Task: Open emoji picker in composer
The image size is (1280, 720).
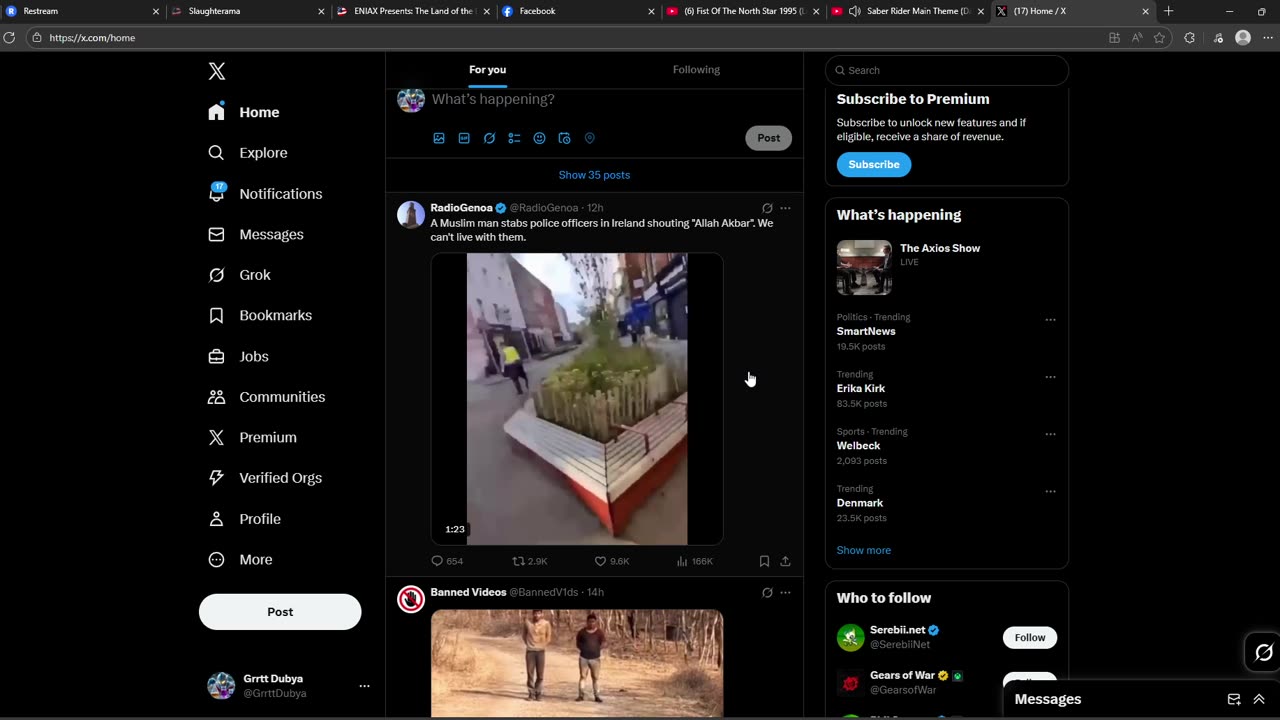Action: [539, 138]
